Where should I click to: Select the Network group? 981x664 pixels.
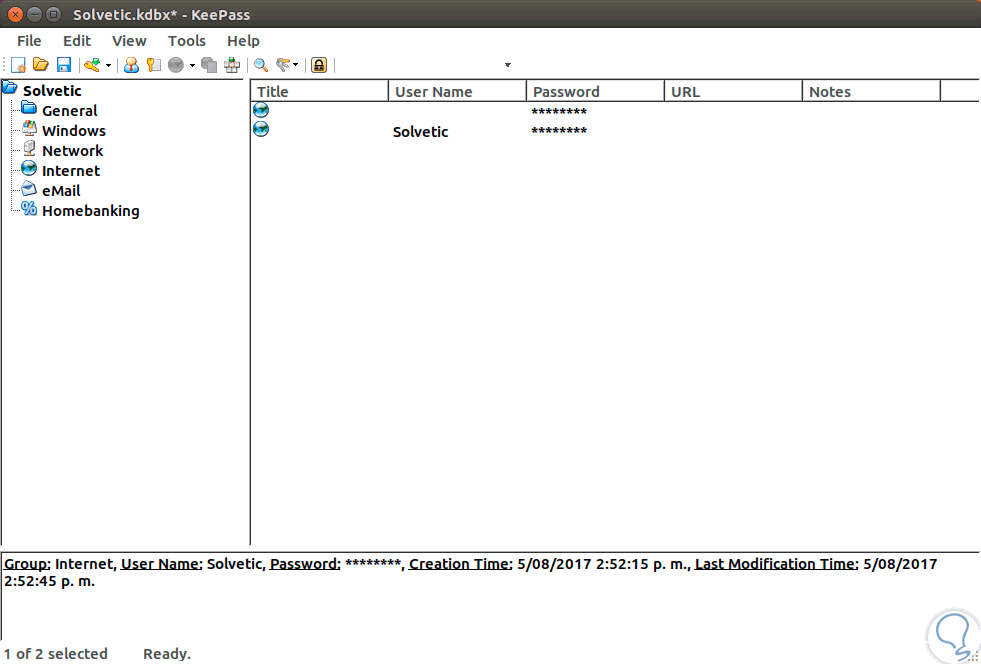[x=73, y=151]
